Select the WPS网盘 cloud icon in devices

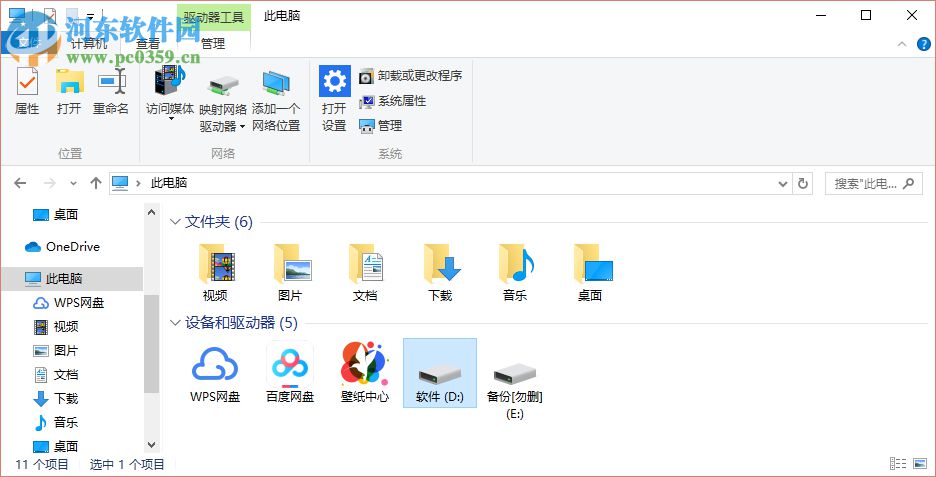pos(215,372)
